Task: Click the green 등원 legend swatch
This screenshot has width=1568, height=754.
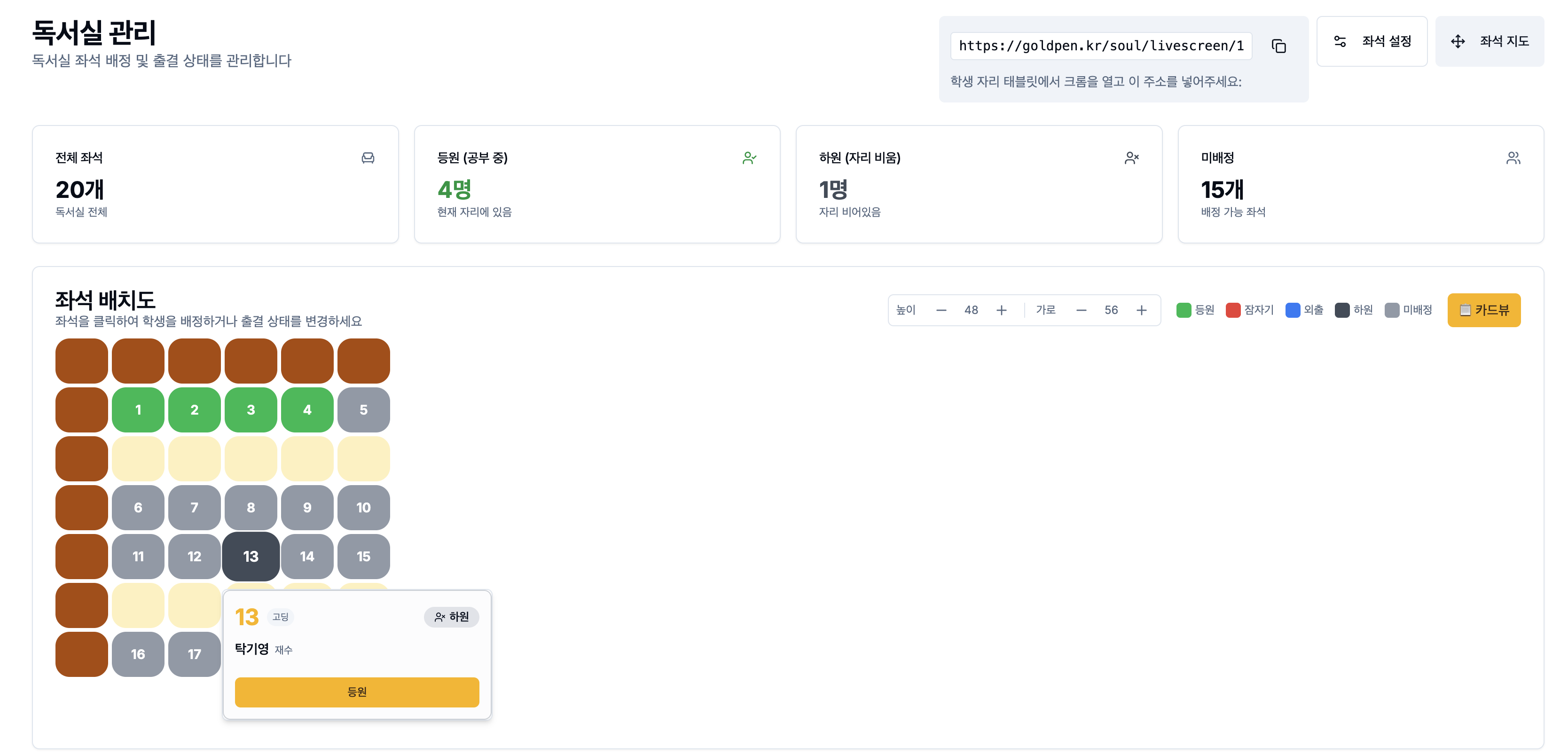Action: 1184,310
